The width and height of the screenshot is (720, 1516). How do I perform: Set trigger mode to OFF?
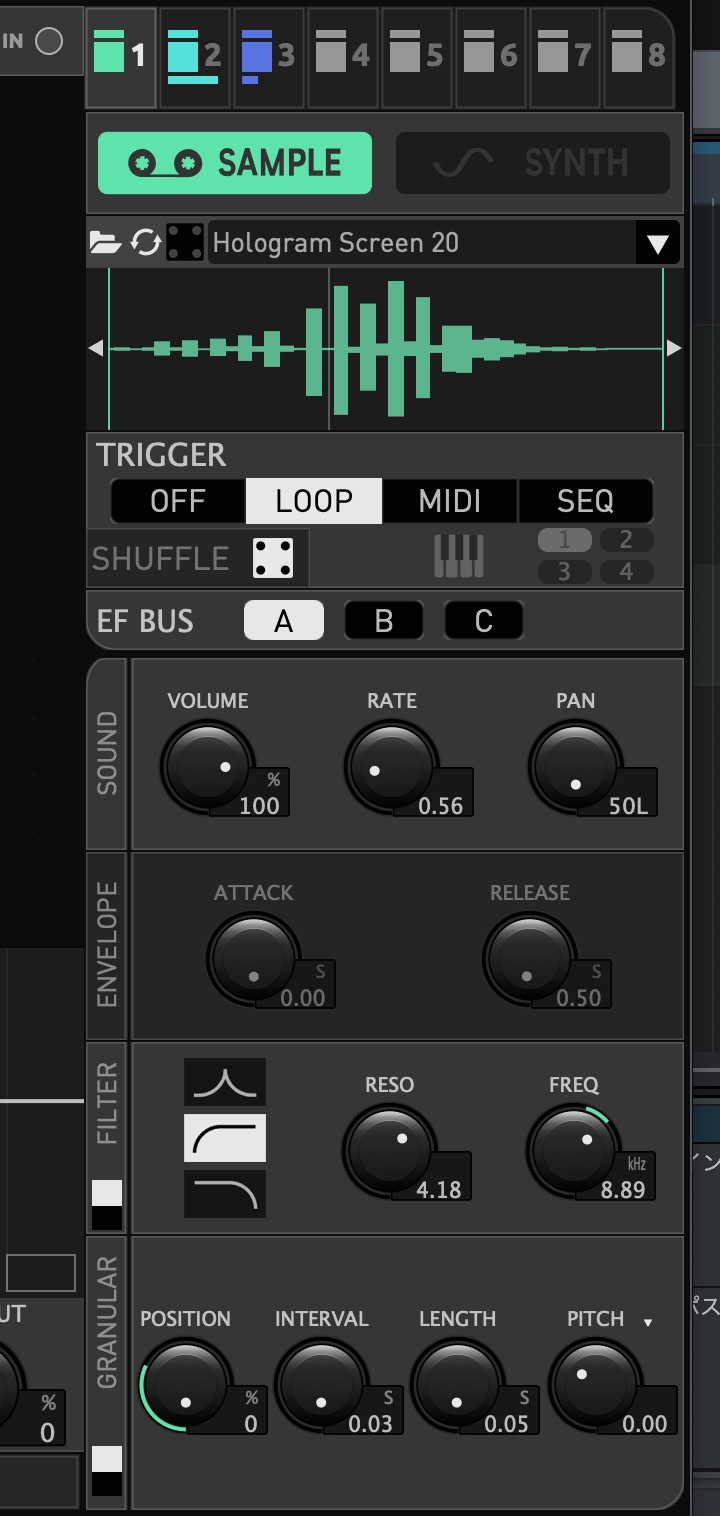coord(178,501)
